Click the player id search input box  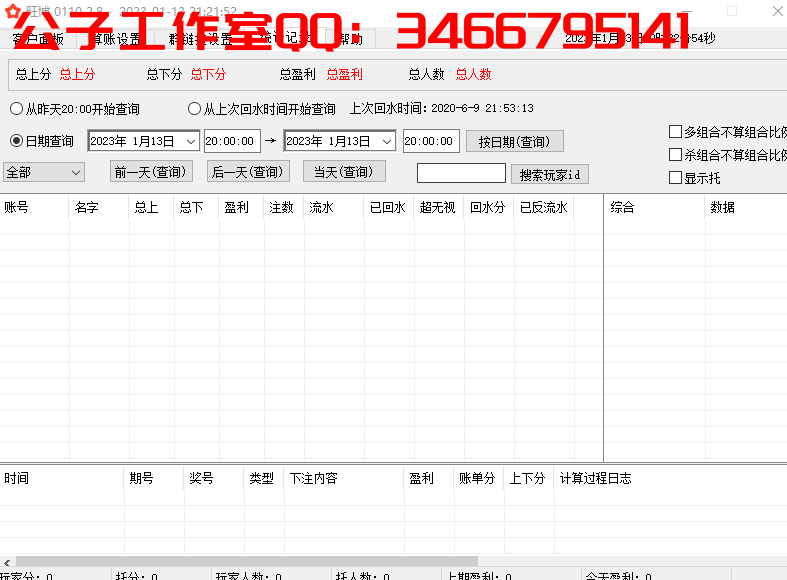click(461, 173)
